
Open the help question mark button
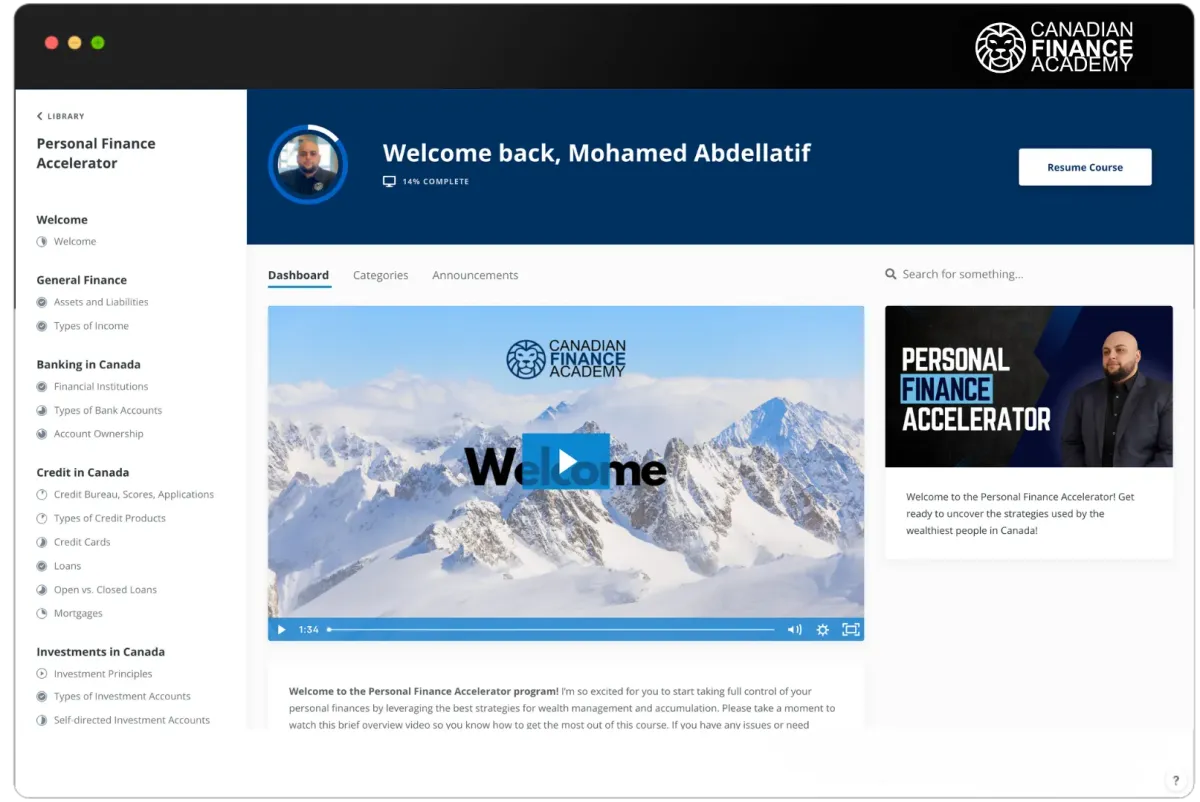pyautogui.click(x=1176, y=781)
